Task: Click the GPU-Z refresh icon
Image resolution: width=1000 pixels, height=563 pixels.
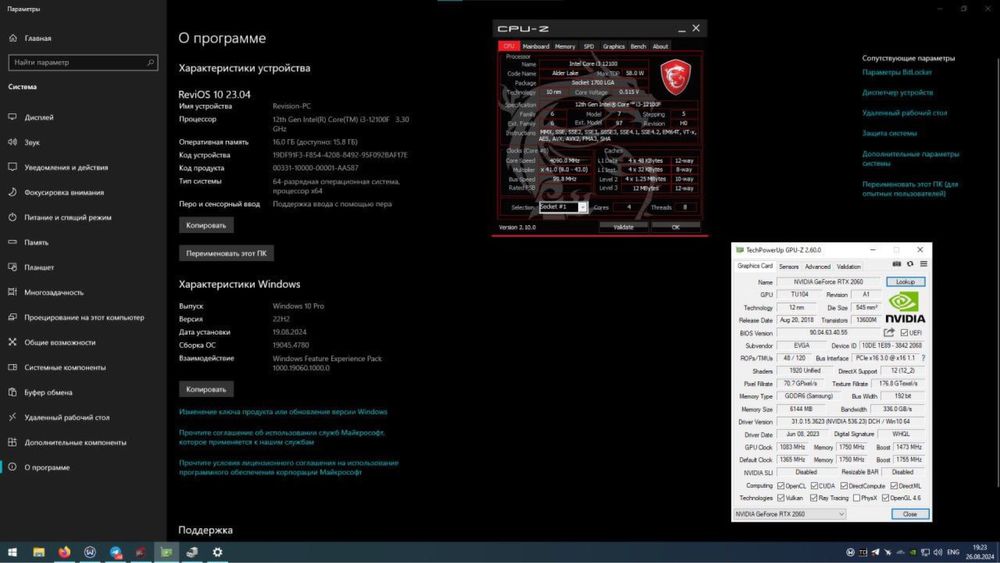Action: pos(910,264)
